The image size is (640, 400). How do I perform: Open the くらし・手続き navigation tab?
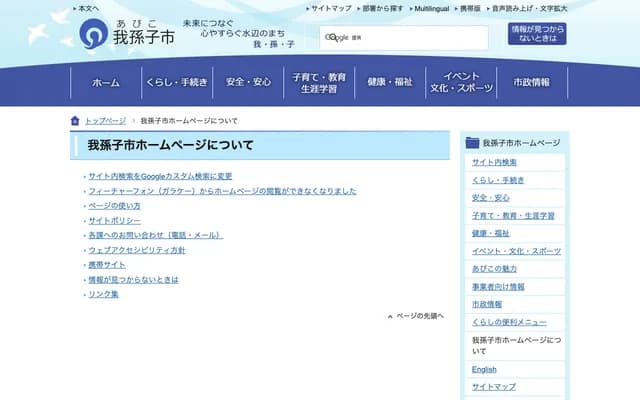coord(177,83)
